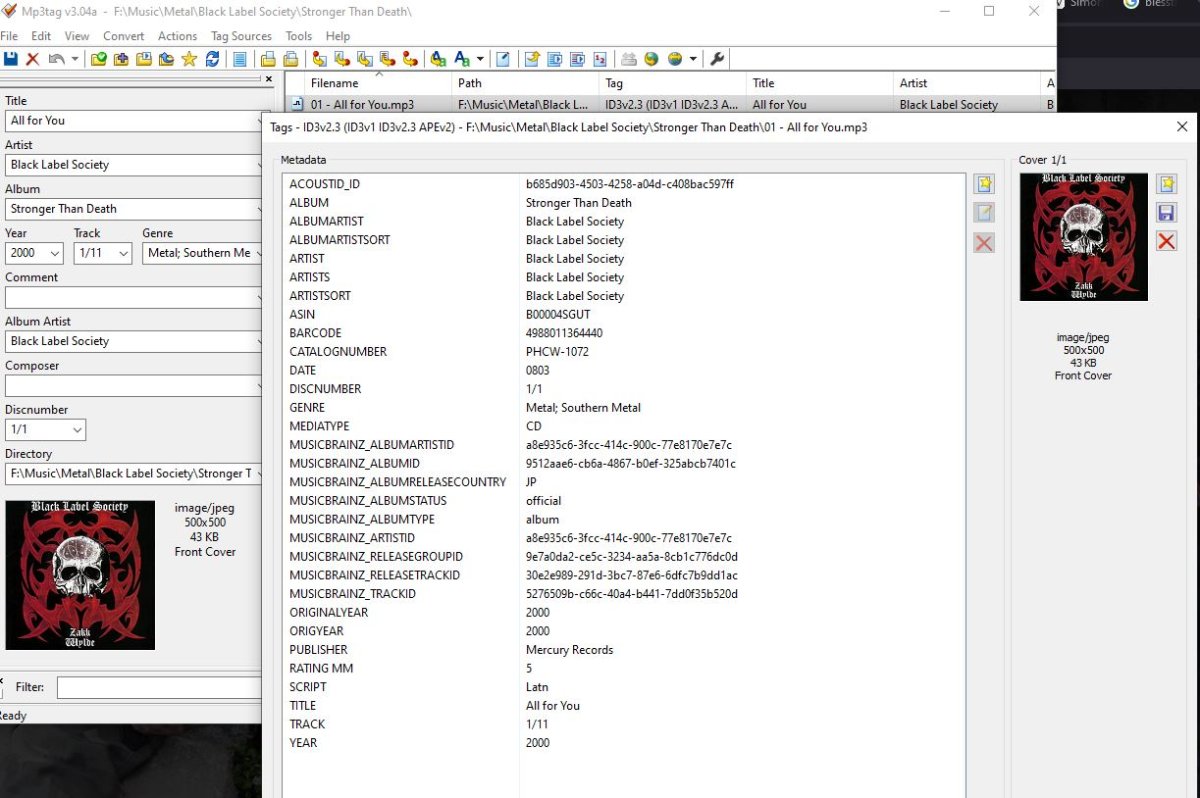Screen dimensions: 1200x798
Task: Open the Track dropdown showing 1/11
Action: pos(123,253)
